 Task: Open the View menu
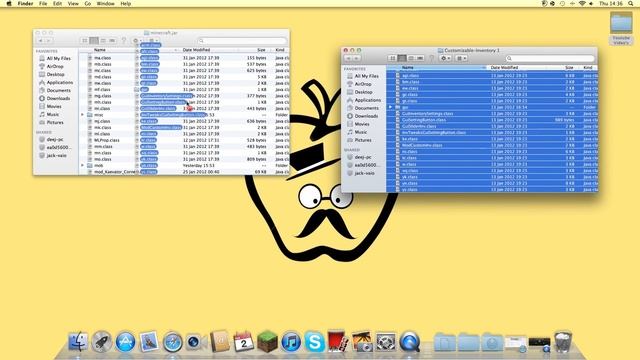pos(73,3)
